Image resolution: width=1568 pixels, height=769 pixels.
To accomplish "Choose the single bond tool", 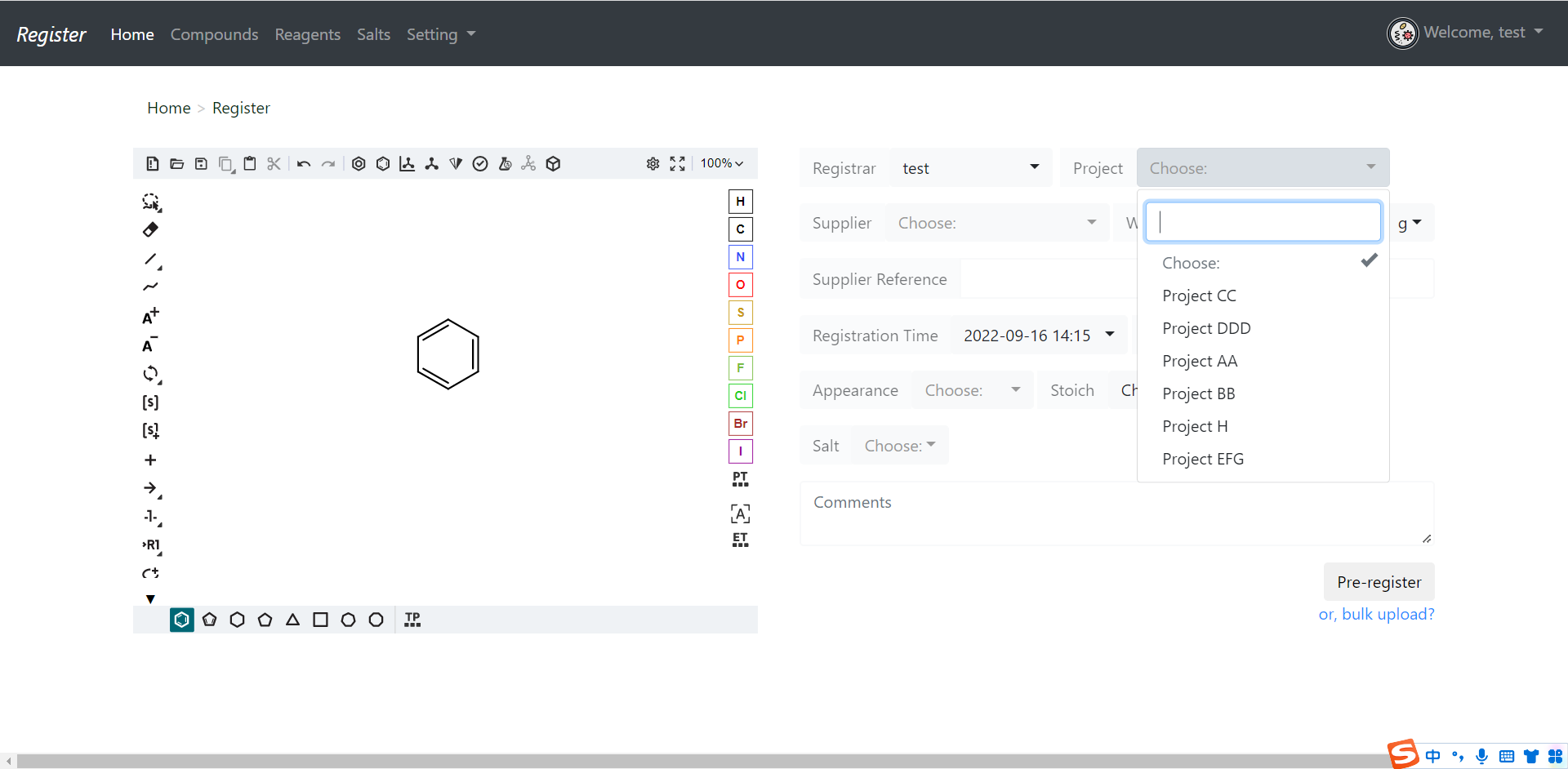I will tap(151, 260).
